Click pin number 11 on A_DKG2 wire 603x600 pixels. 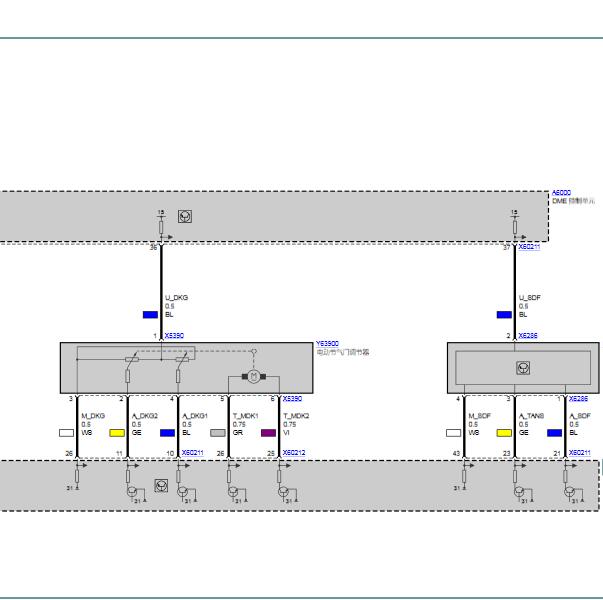click(119, 453)
